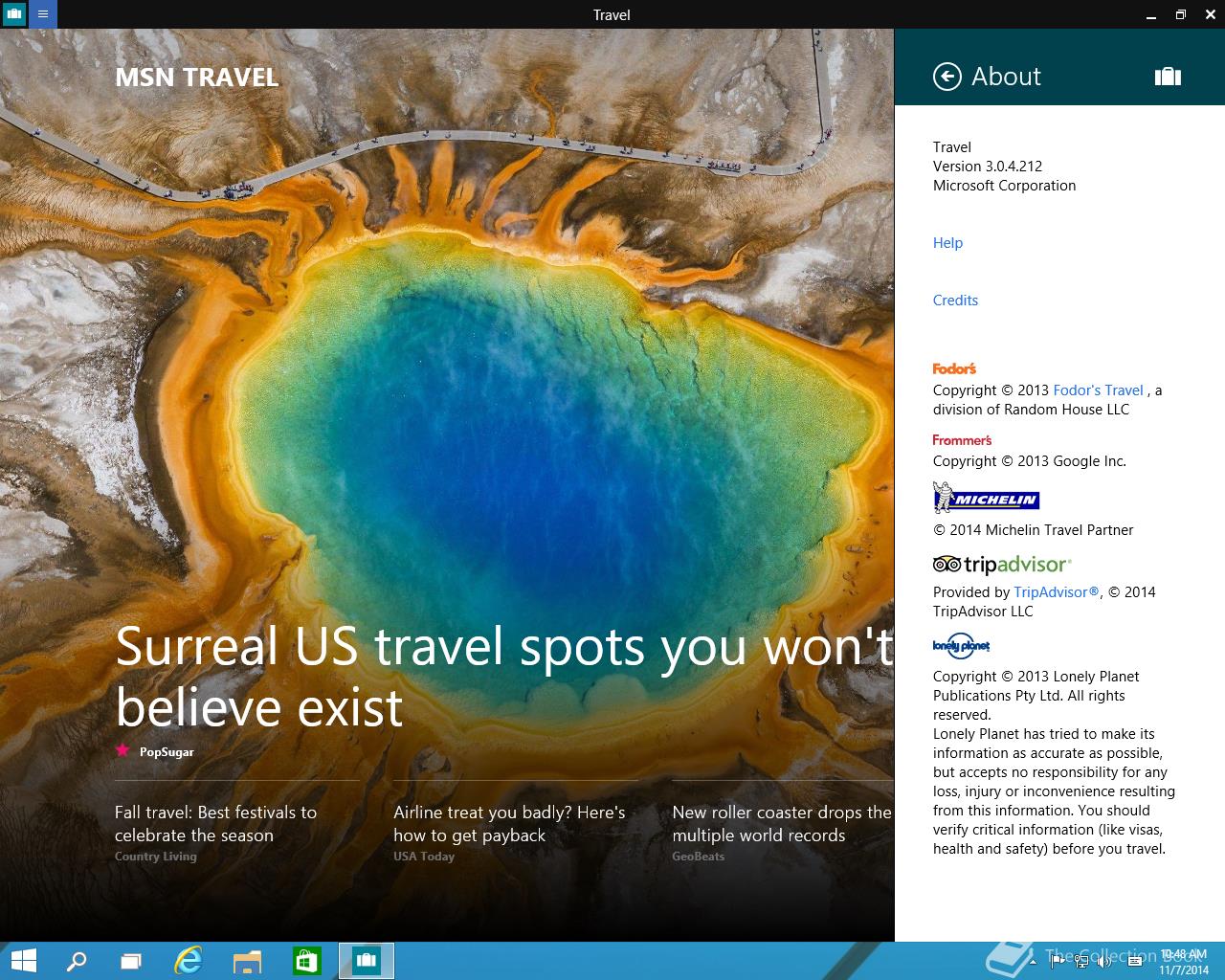The width and height of the screenshot is (1225, 980).
Task: Click the Microsoft Corporation text
Action: coord(1004,186)
